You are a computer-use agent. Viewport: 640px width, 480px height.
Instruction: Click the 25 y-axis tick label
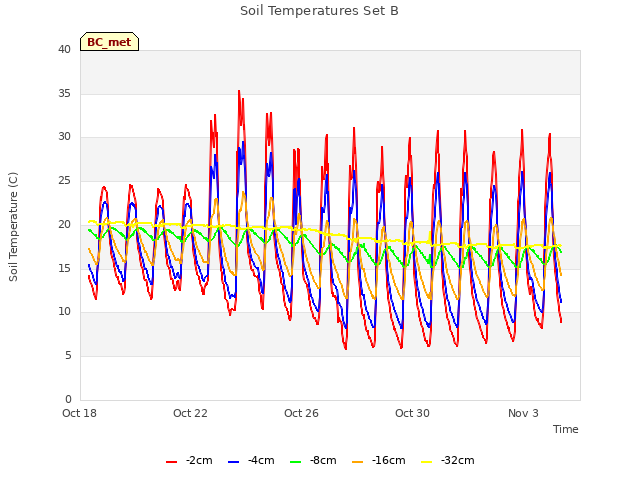pyautogui.click(x=64, y=180)
